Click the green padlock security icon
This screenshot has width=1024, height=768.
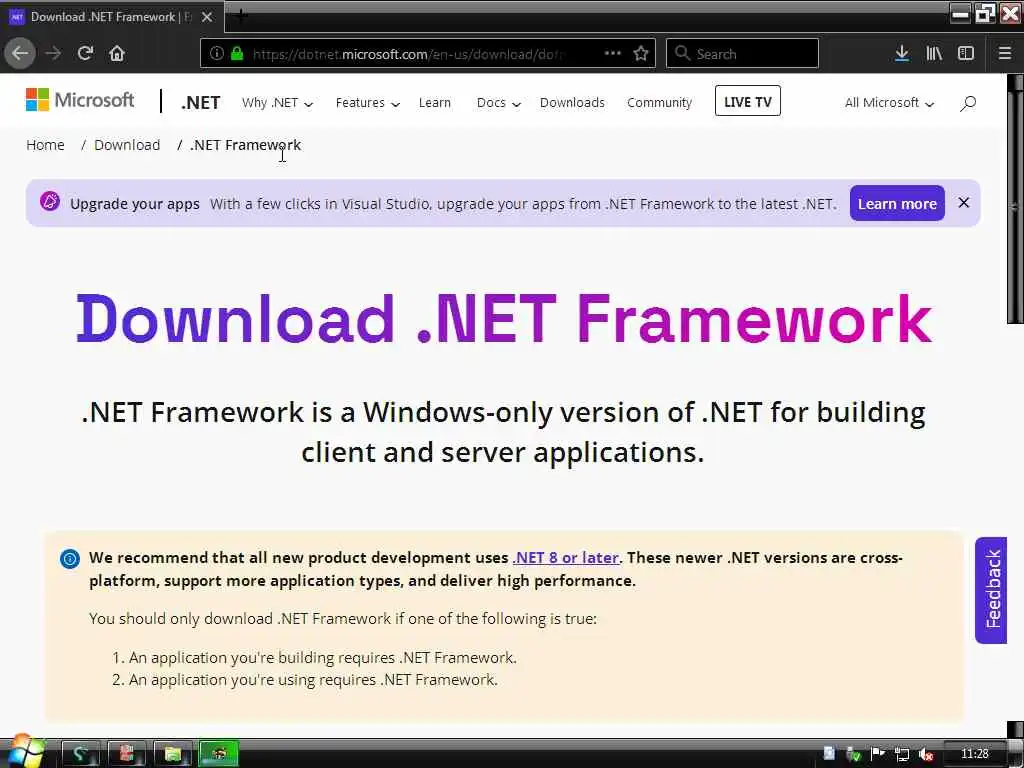pyautogui.click(x=237, y=54)
